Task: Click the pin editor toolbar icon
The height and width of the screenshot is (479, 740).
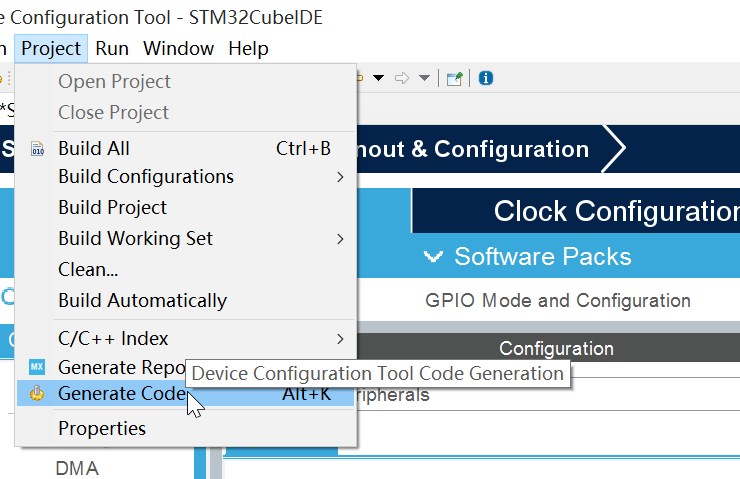Action: 454,78
